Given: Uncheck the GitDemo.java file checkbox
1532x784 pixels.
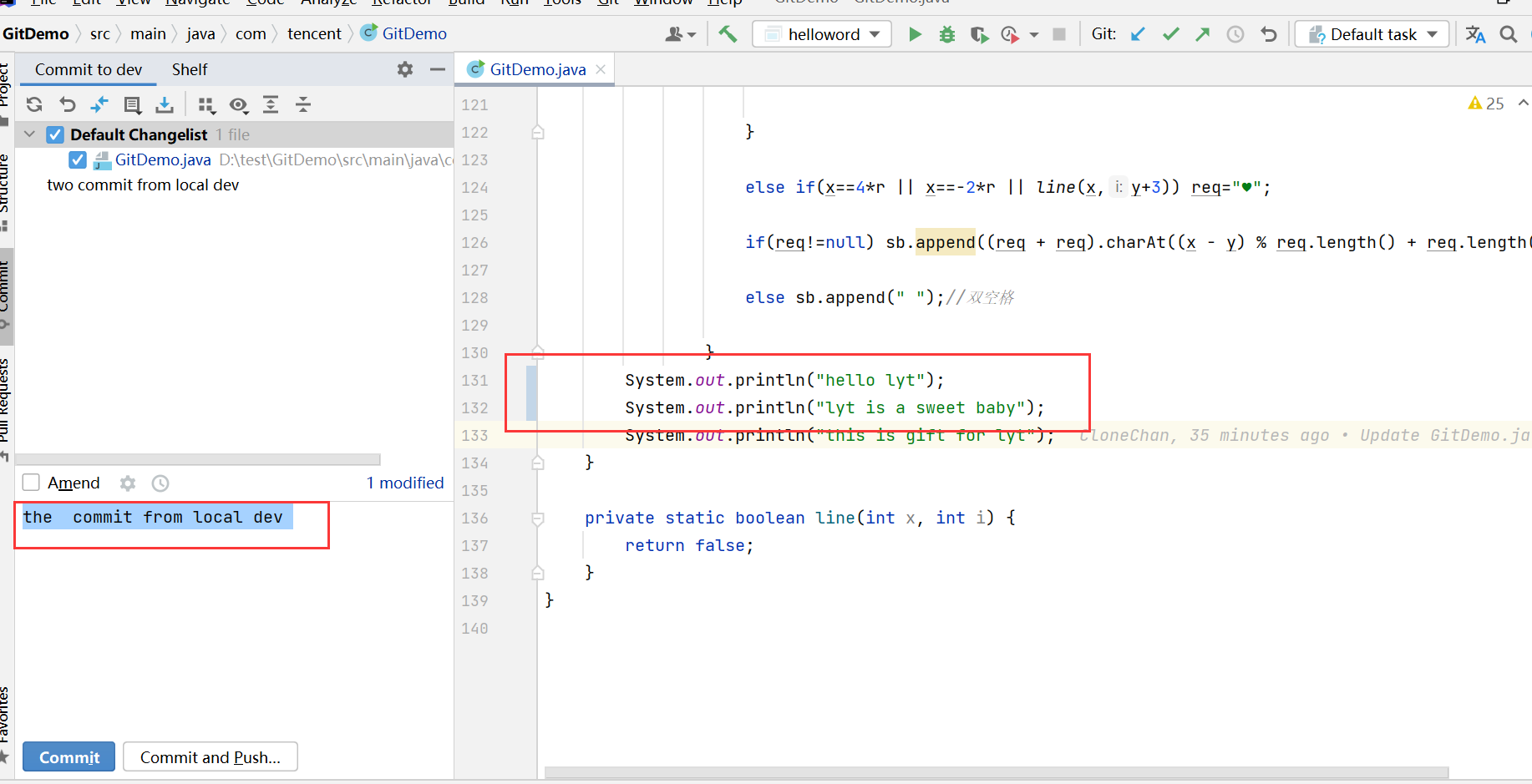Looking at the screenshot, I should point(78,159).
